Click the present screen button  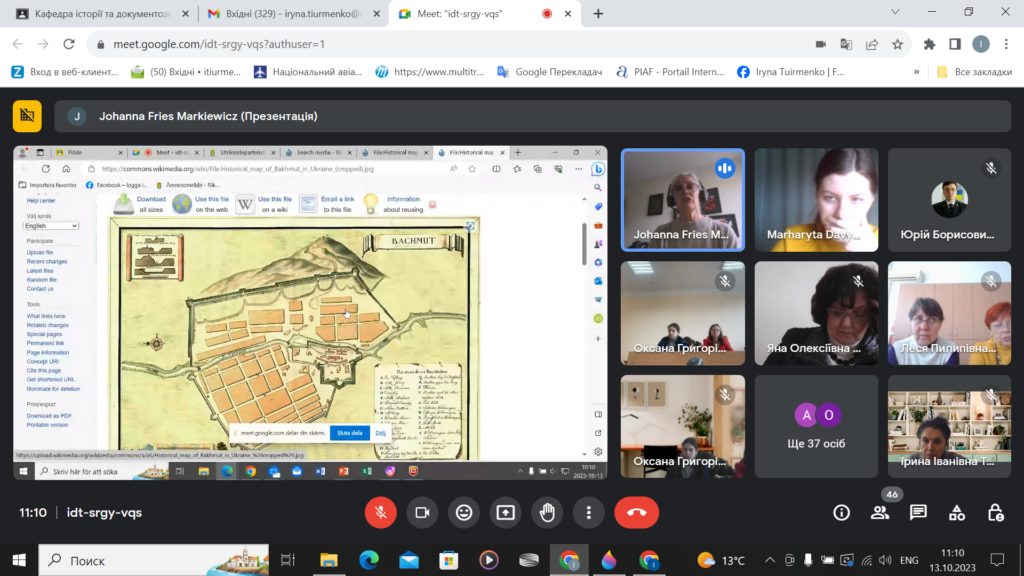506,512
